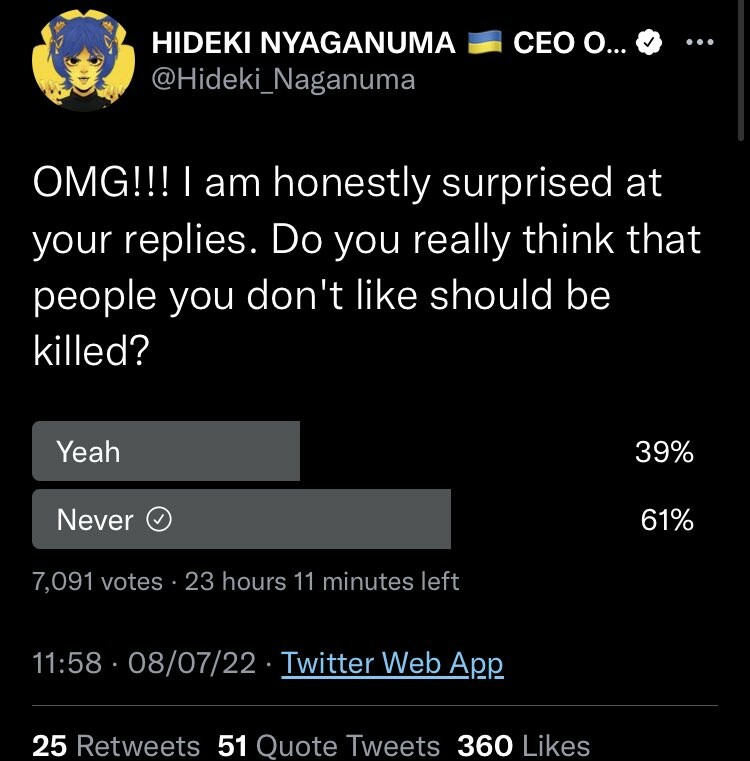Open the HIDEKI NYAGANUMA display name
Viewport: 750px width, 761px height.
(x=303, y=43)
